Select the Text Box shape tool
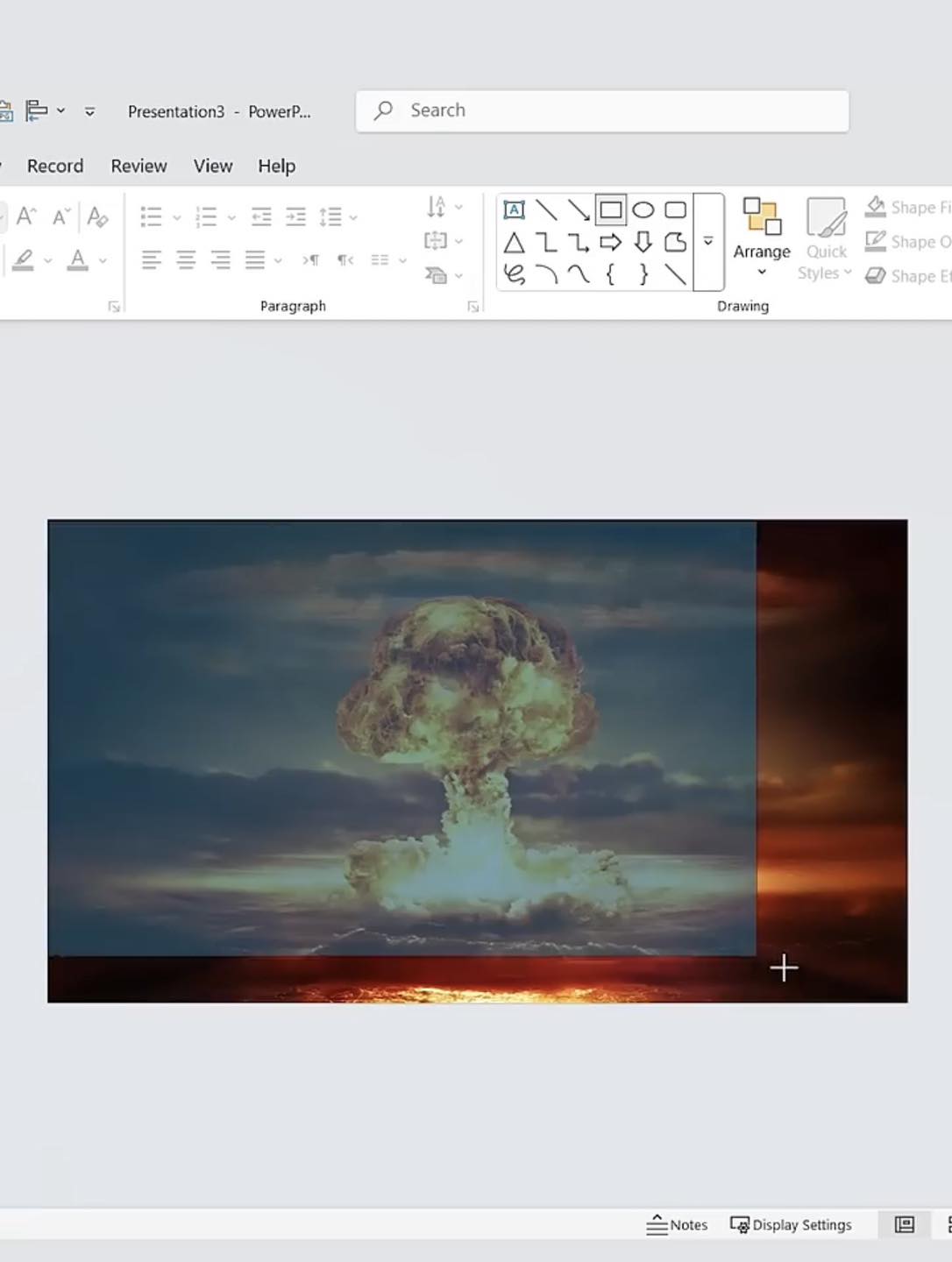Image resolution: width=952 pixels, height=1262 pixels. 515,209
